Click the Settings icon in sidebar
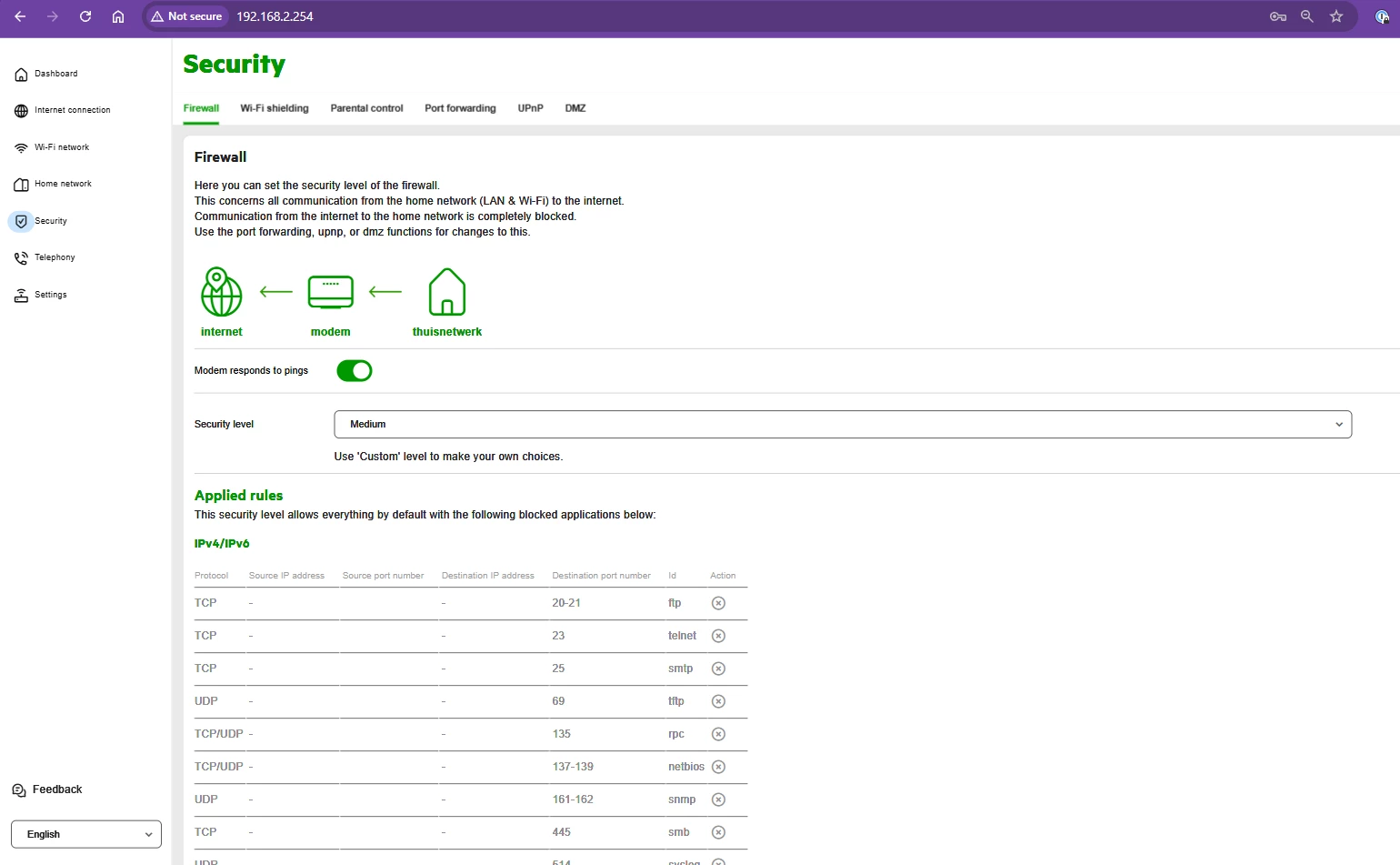1400x865 pixels. 21,296
